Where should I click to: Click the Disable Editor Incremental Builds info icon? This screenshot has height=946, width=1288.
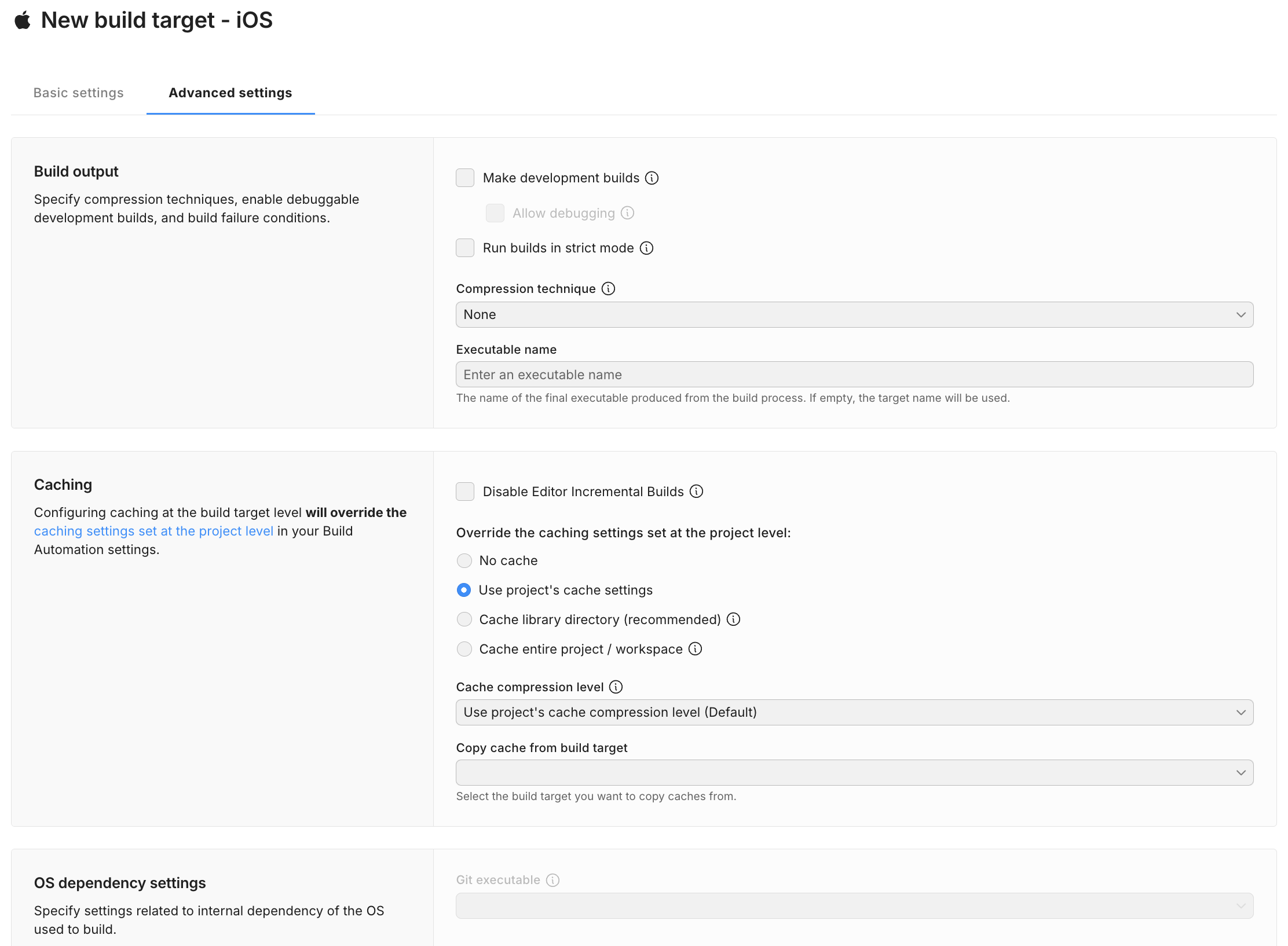697,491
